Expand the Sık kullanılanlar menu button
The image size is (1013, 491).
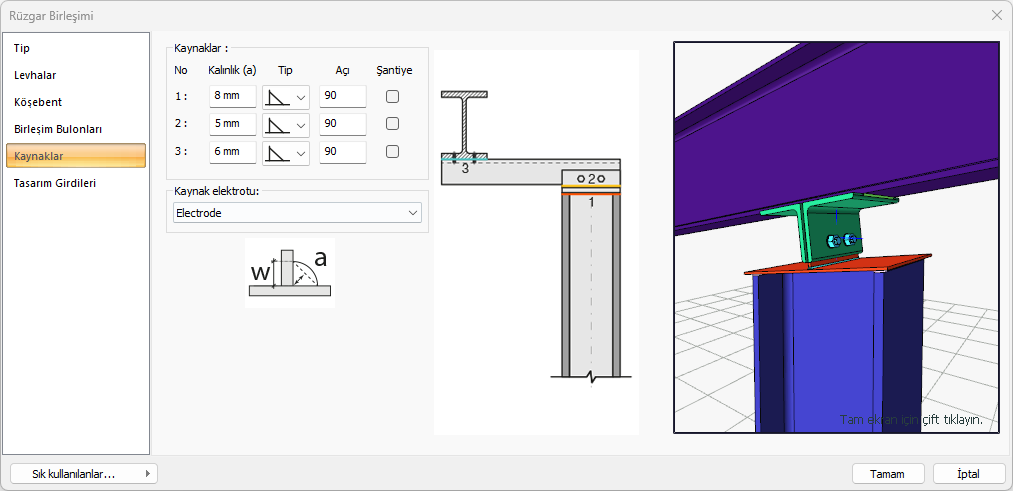click(x=84, y=474)
